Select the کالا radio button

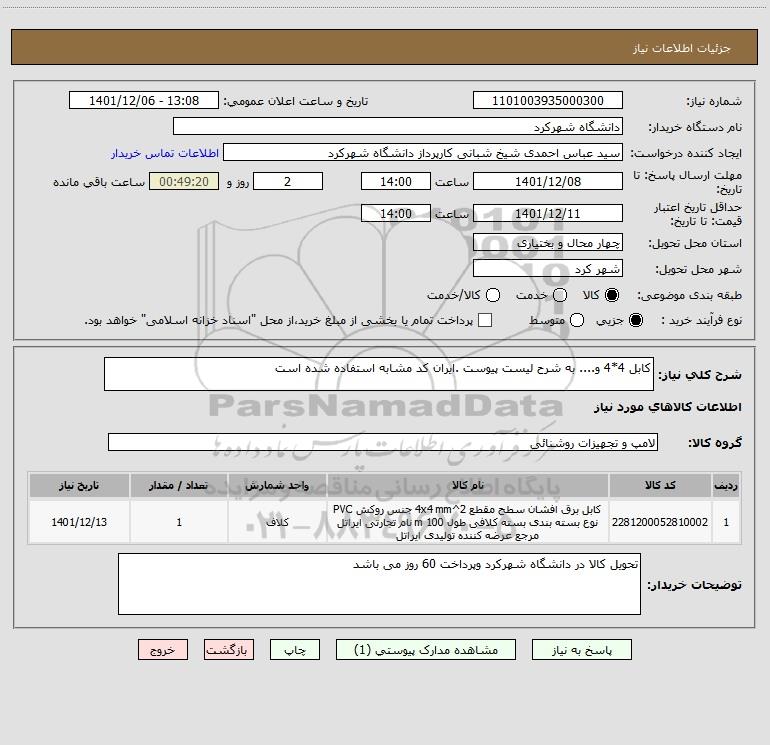(612, 295)
